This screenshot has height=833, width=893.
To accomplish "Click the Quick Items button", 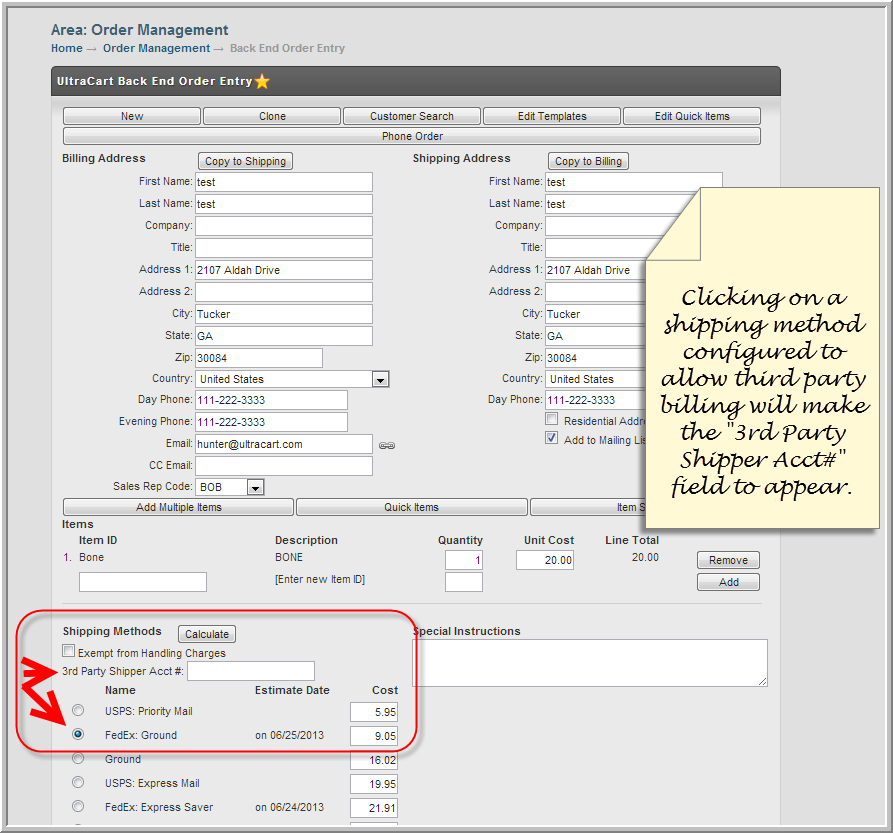I will point(411,507).
